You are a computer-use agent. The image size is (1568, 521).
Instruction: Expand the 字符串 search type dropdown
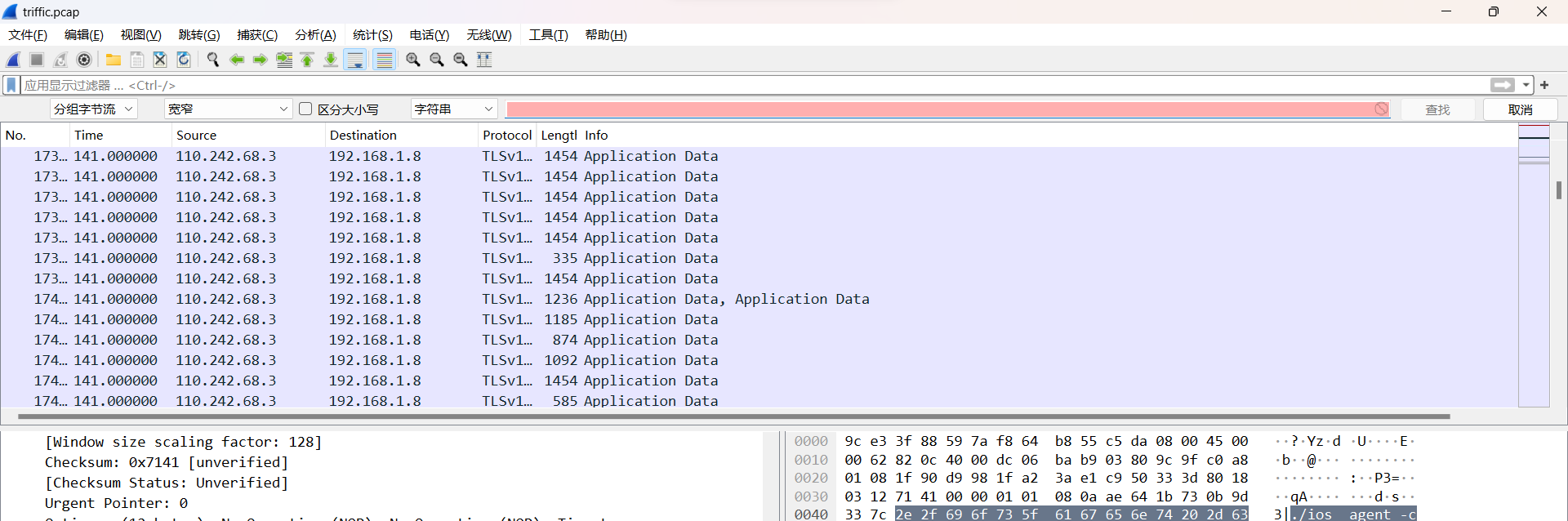pyautogui.click(x=454, y=109)
